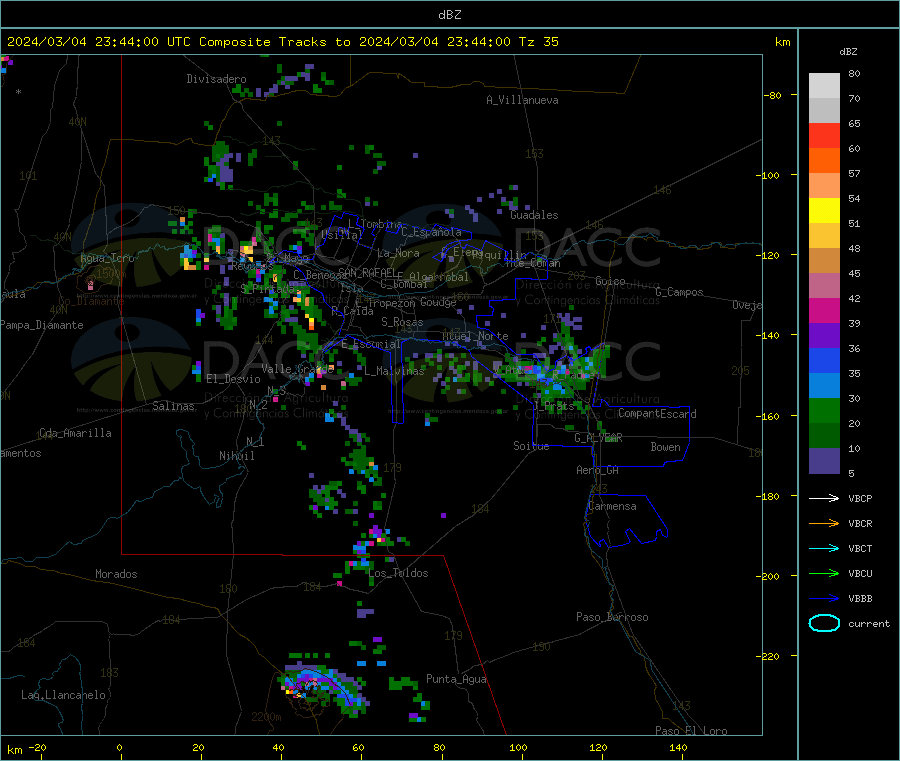The image size is (900, 761).
Task: Click the 'Tz 35' header value
Action: coord(538,42)
